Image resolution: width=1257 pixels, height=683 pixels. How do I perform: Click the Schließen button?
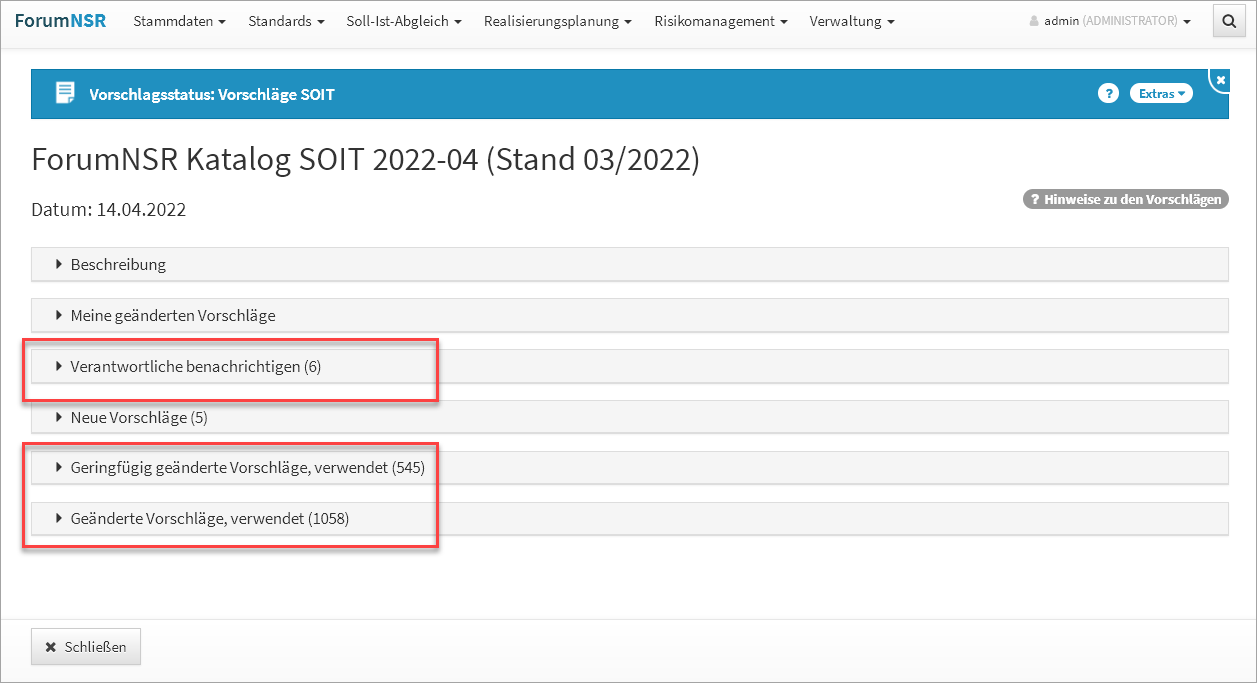click(86, 647)
